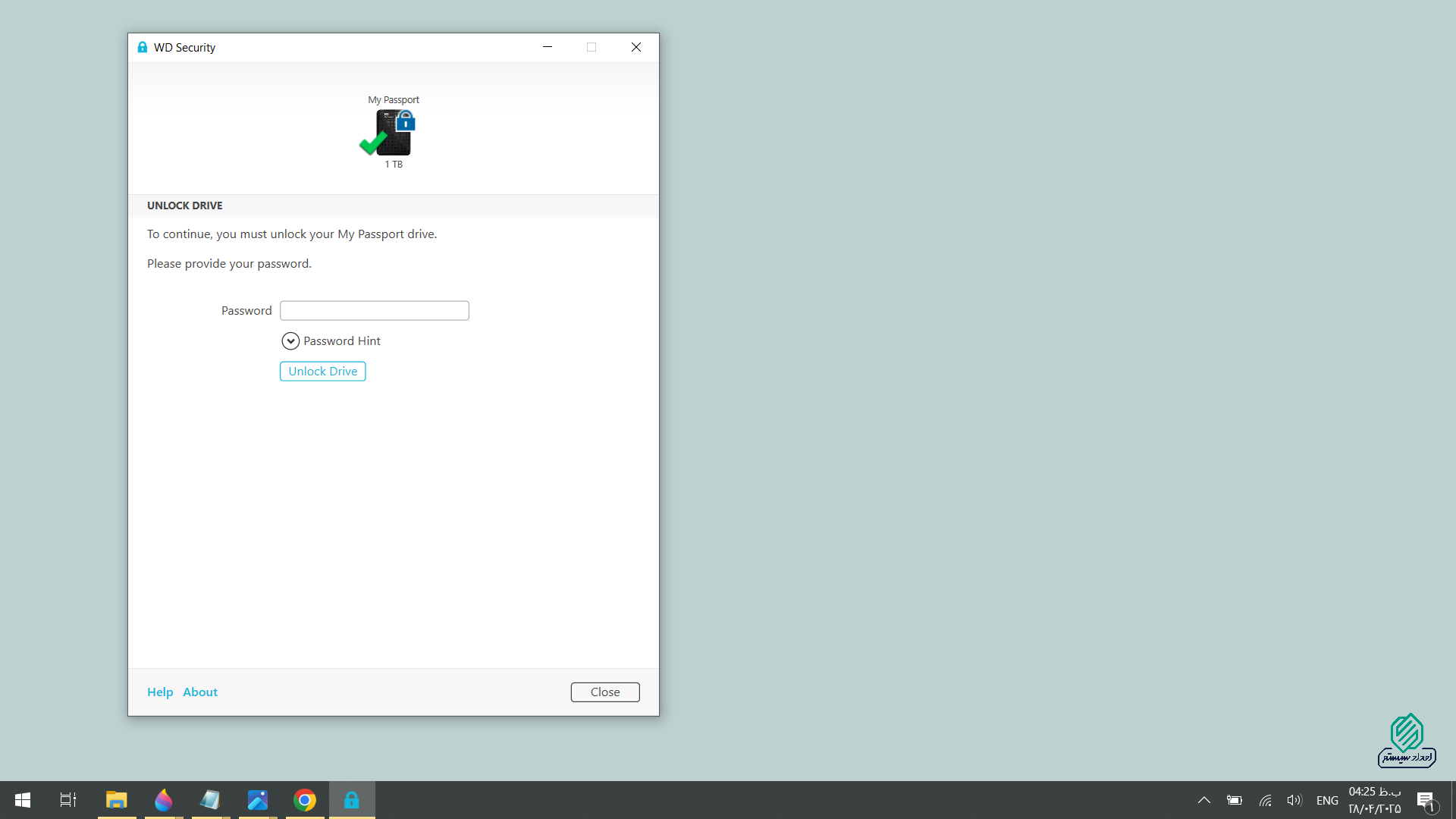The image size is (1456, 819).
Task: Open the notification action center
Action: click(1426, 800)
